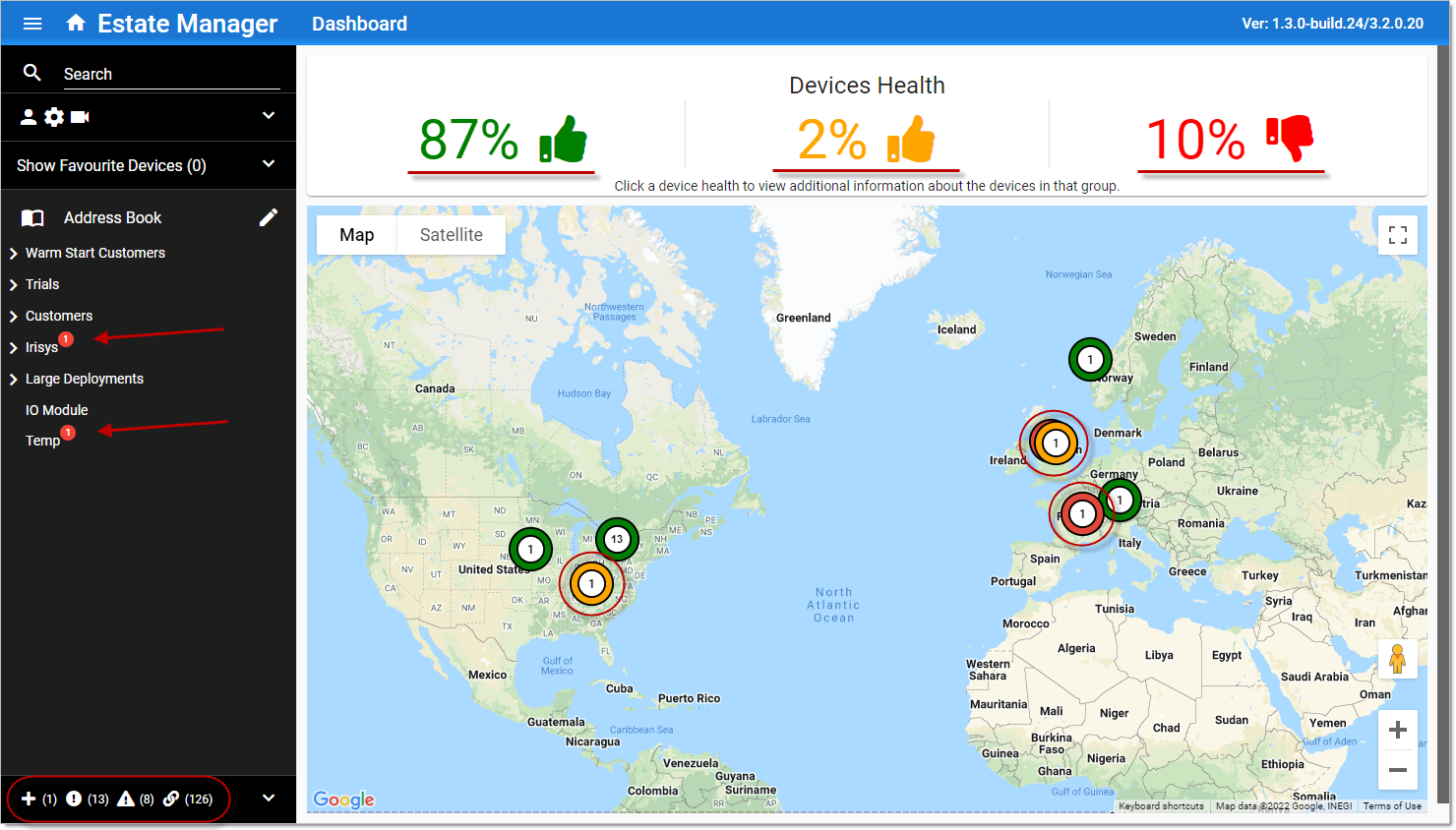
Task: Click the version number text
Action: tap(1332, 24)
